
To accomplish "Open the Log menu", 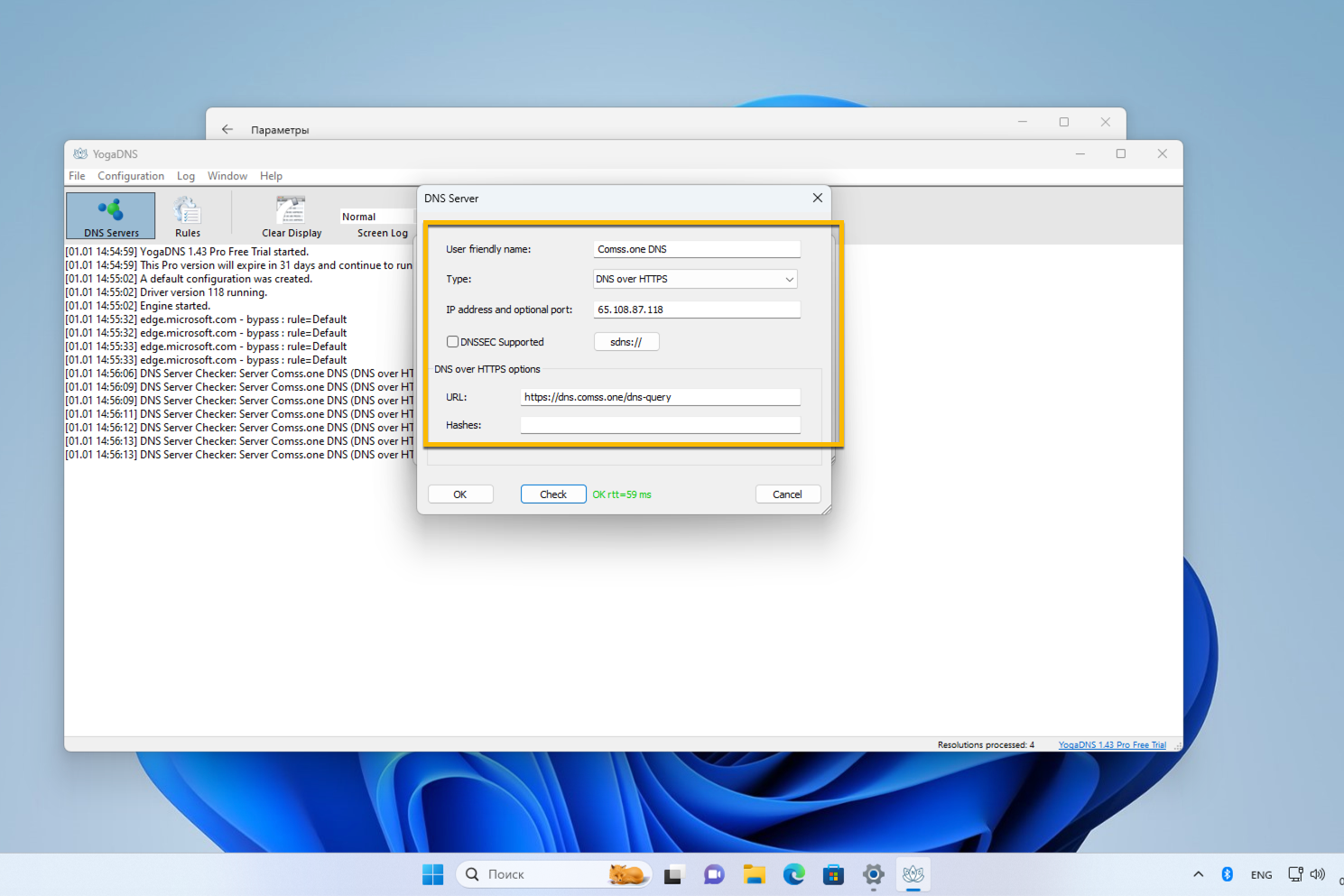I will [186, 176].
